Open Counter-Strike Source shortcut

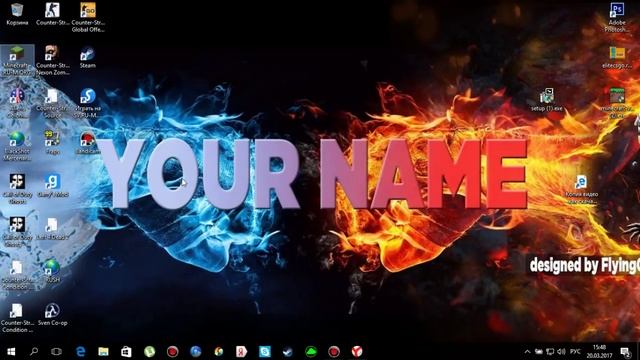coord(52,104)
